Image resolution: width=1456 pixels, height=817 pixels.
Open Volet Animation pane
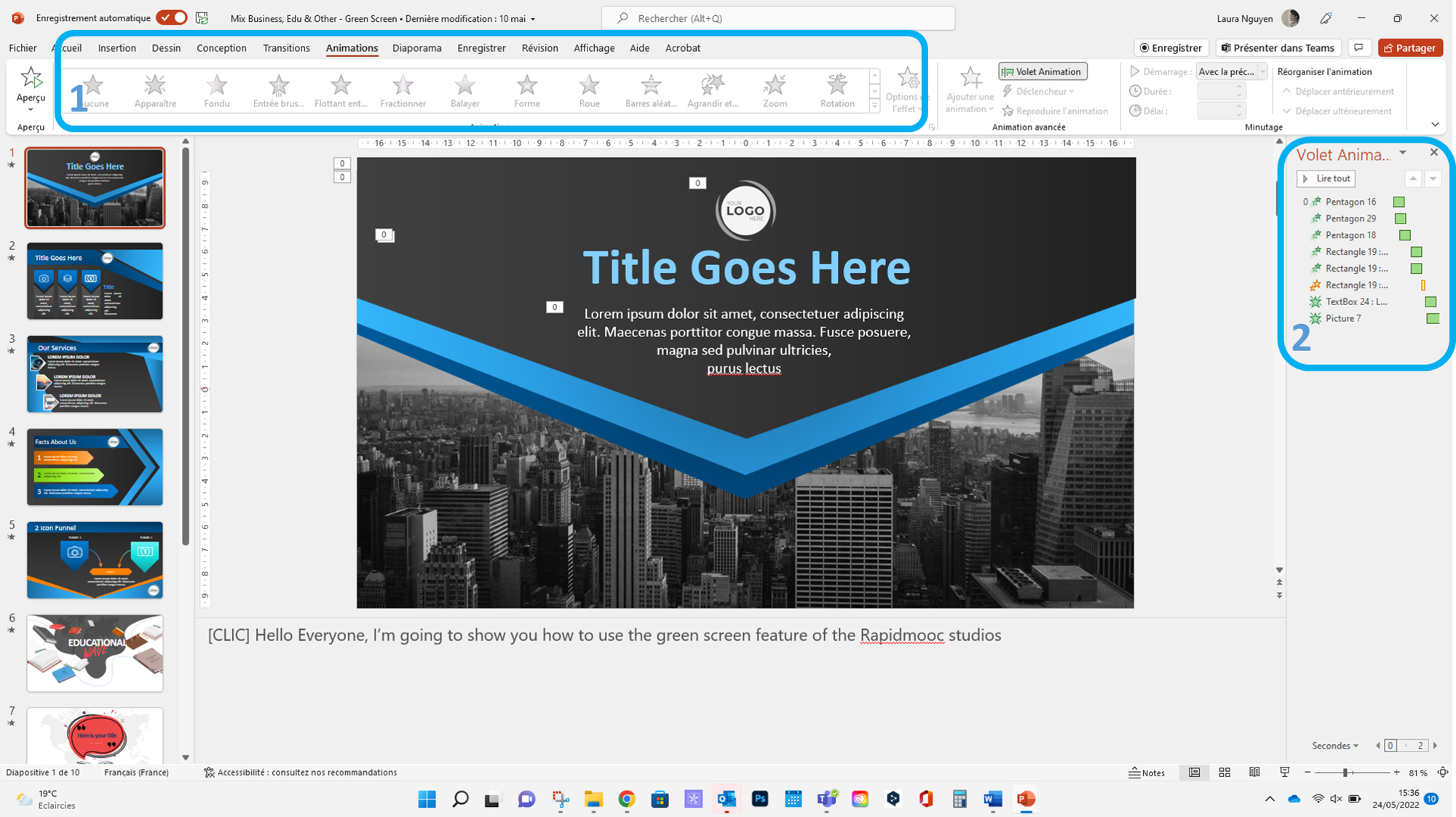1042,71
